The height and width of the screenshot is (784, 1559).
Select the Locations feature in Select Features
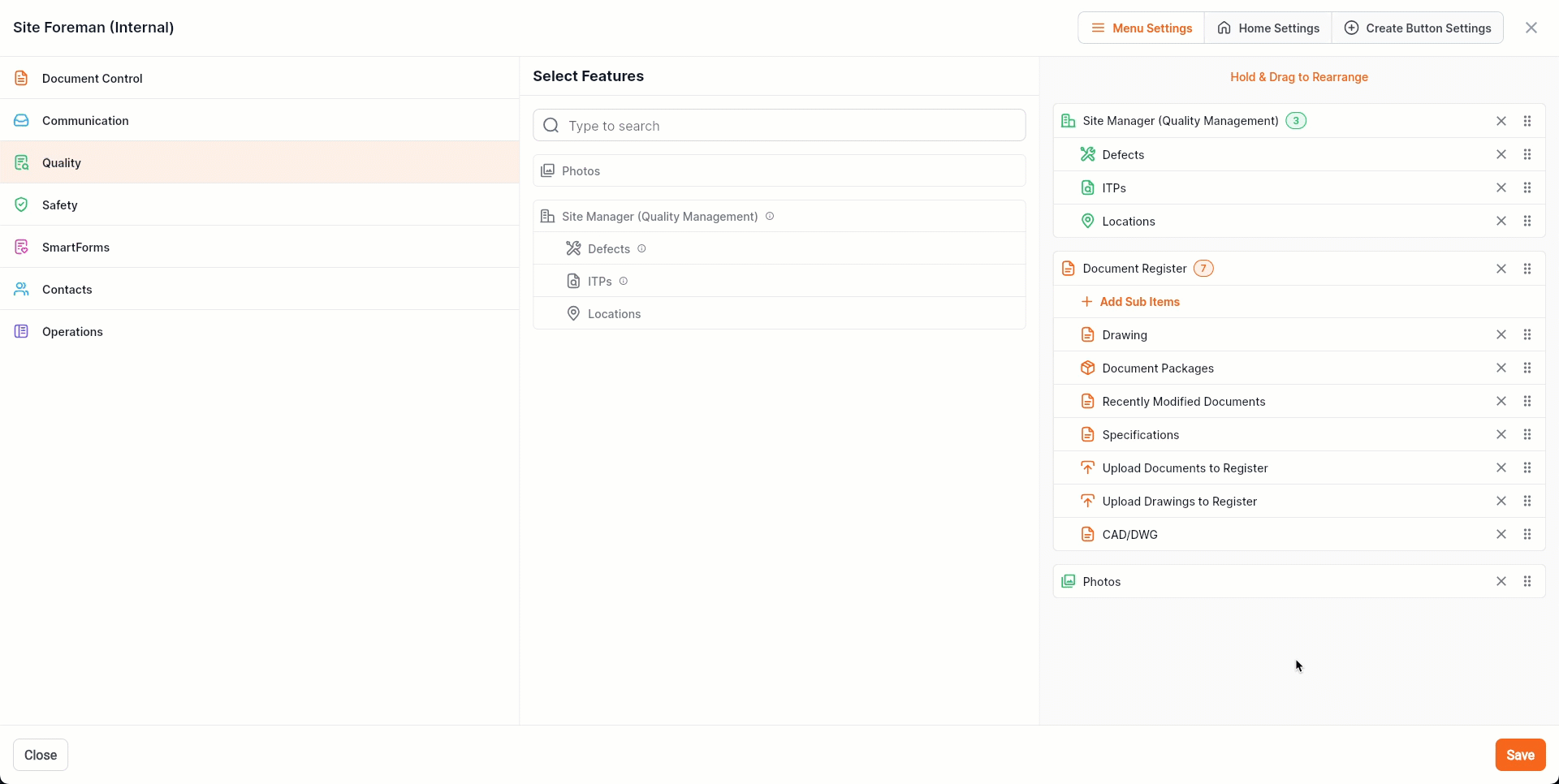614,314
